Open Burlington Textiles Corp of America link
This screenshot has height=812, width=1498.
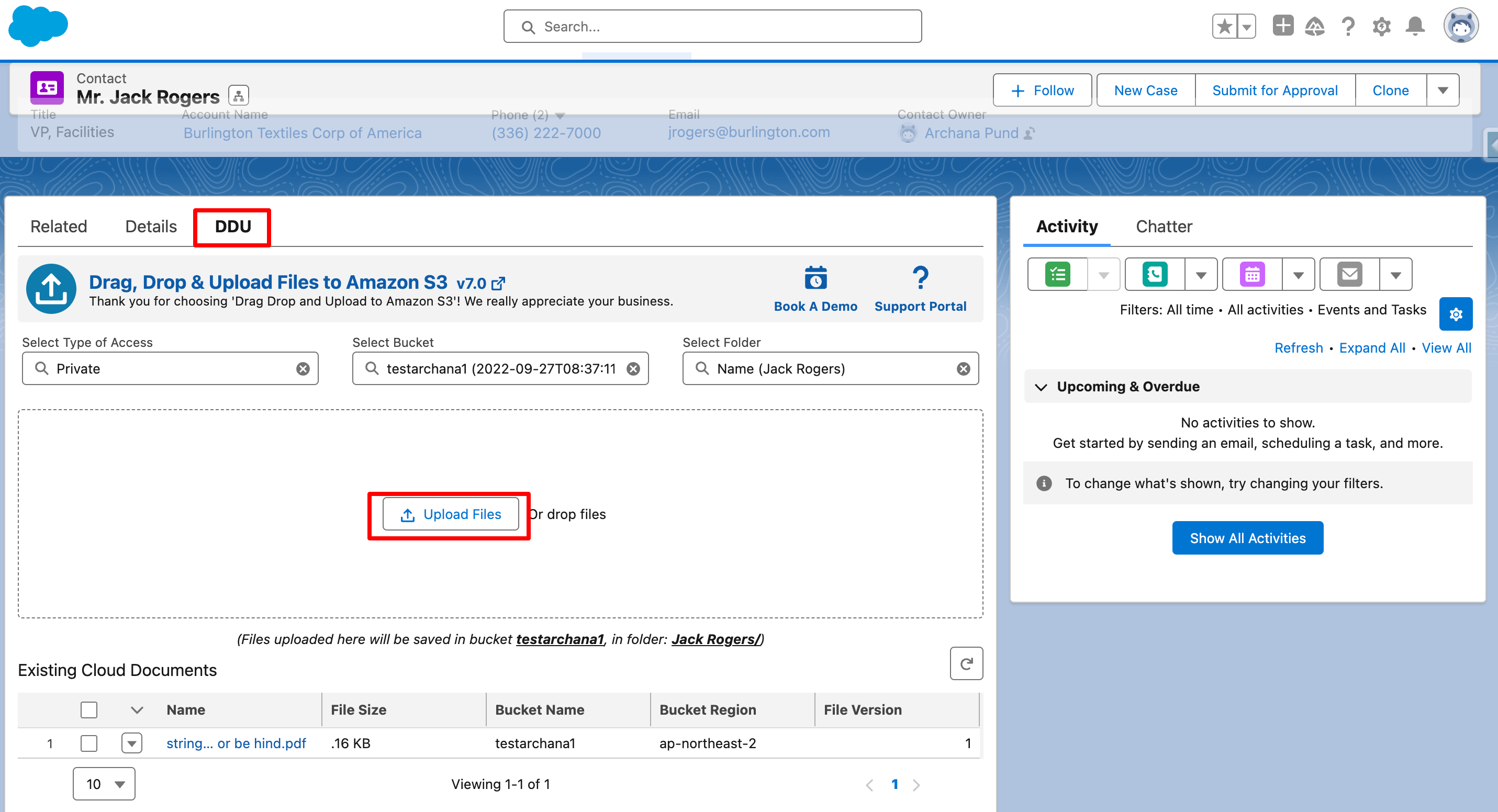pyautogui.click(x=303, y=133)
